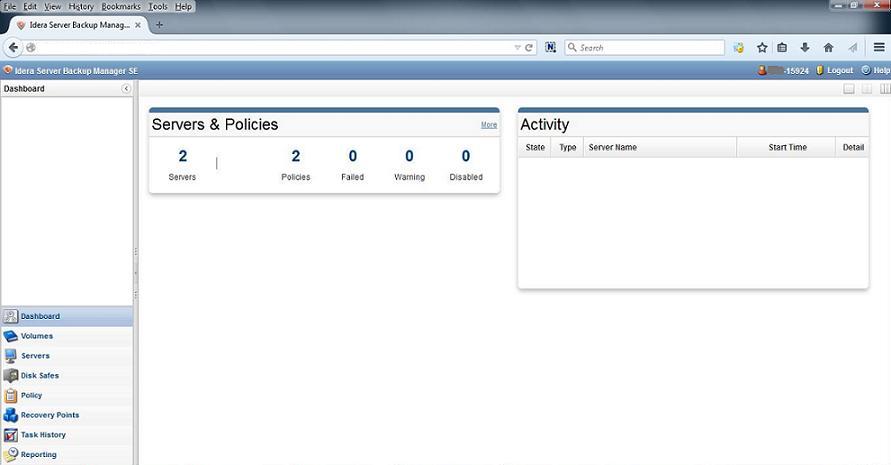The image size is (891, 465).
Task: Show bookmarks list icon
Action: [782, 48]
